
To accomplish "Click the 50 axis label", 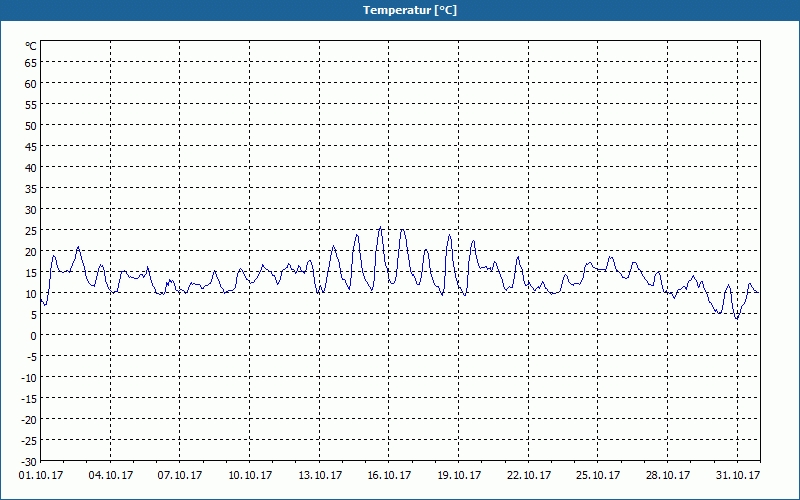I will [x=31, y=126].
